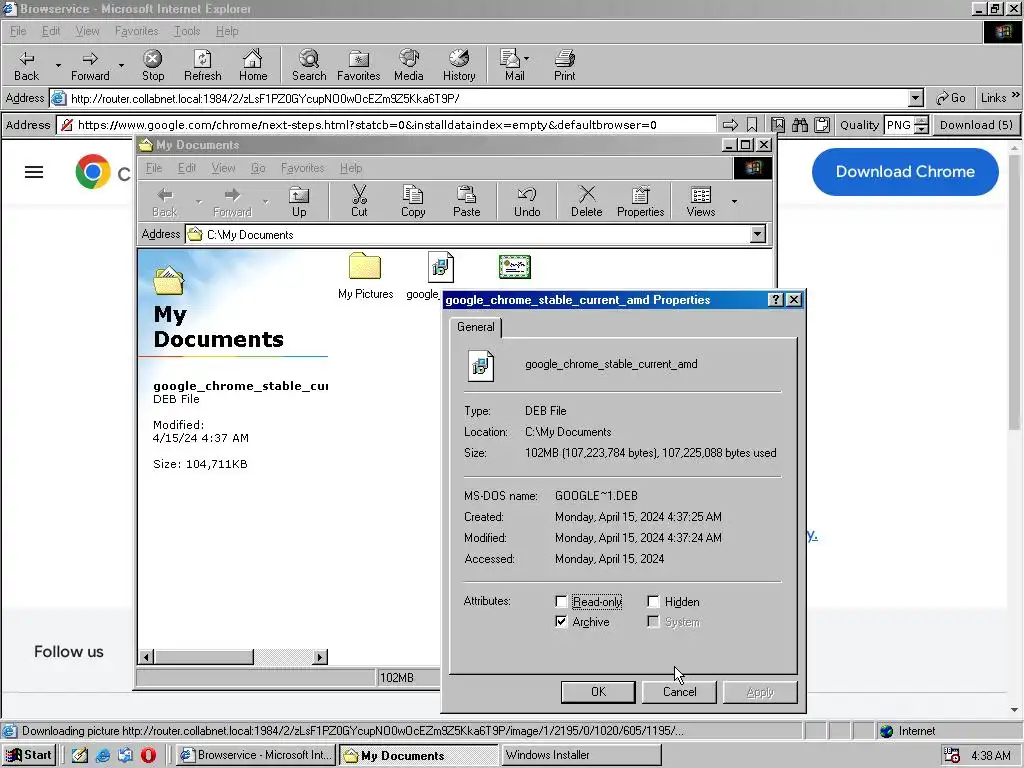Click the Download (5) button
Viewport: 1024px width, 768px height.
click(x=976, y=125)
